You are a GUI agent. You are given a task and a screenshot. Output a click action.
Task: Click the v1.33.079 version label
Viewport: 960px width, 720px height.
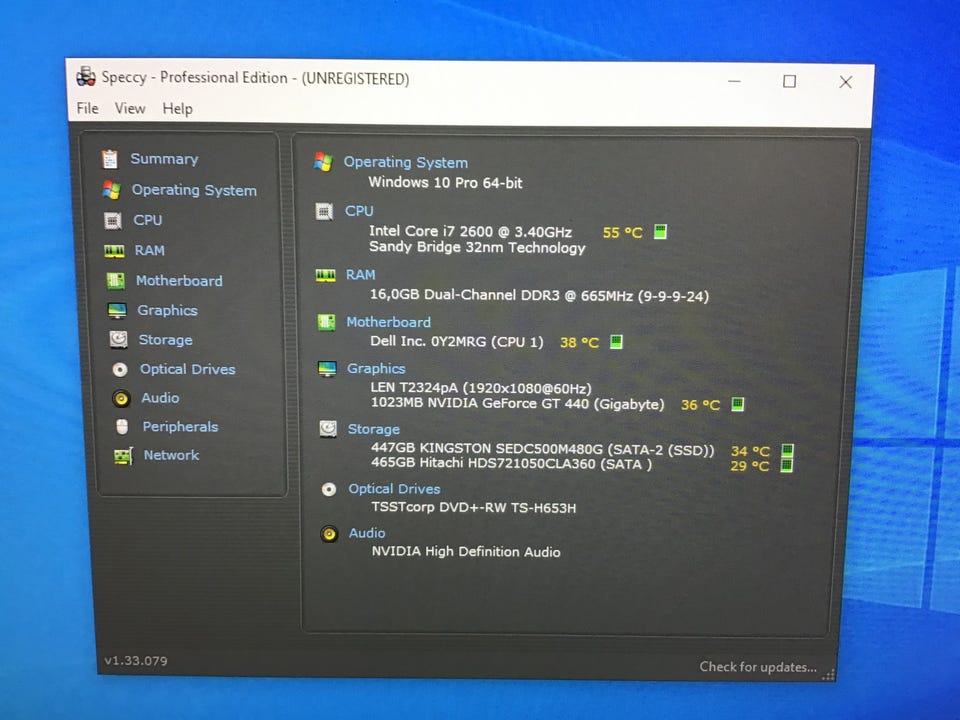click(136, 661)
